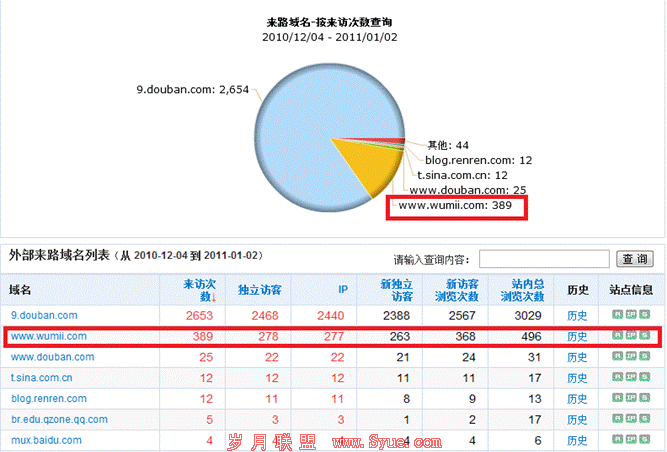Click the IP icon in mux.baidu.com row
The height and width of the screenshot is (452, 667).
pyautogui.click(x=631, y=439)
